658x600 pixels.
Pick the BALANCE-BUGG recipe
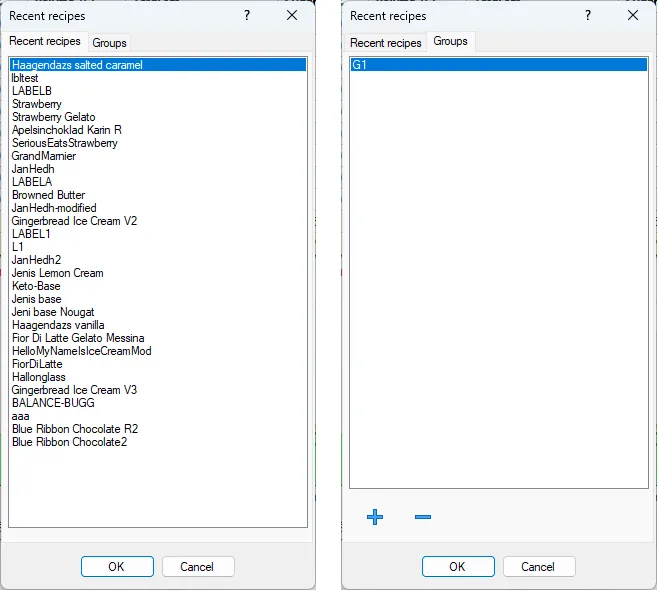coord(158,403)
